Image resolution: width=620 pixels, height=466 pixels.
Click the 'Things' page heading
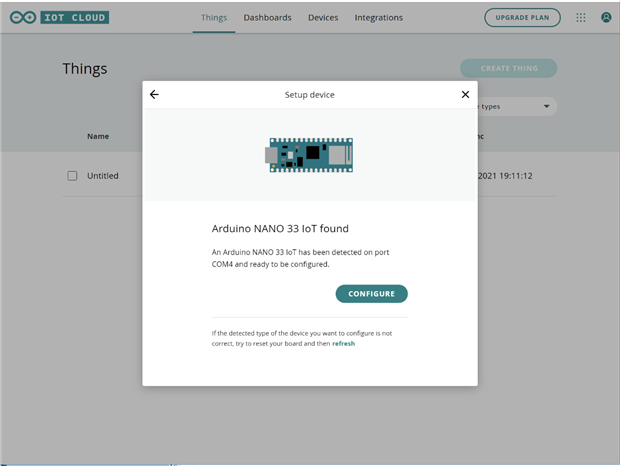tap(85, 69)
